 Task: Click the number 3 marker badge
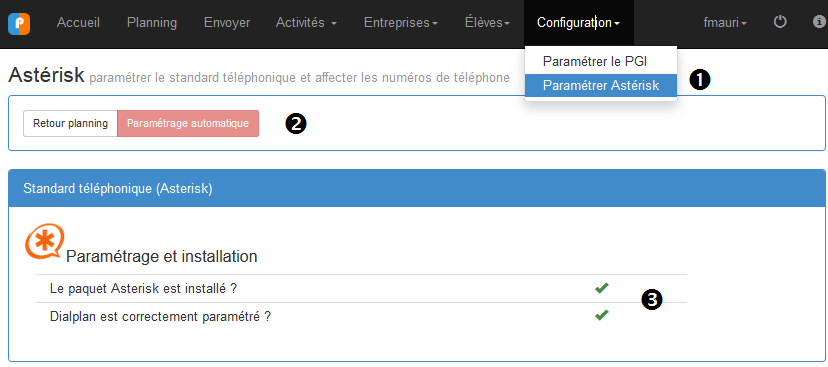652,299
